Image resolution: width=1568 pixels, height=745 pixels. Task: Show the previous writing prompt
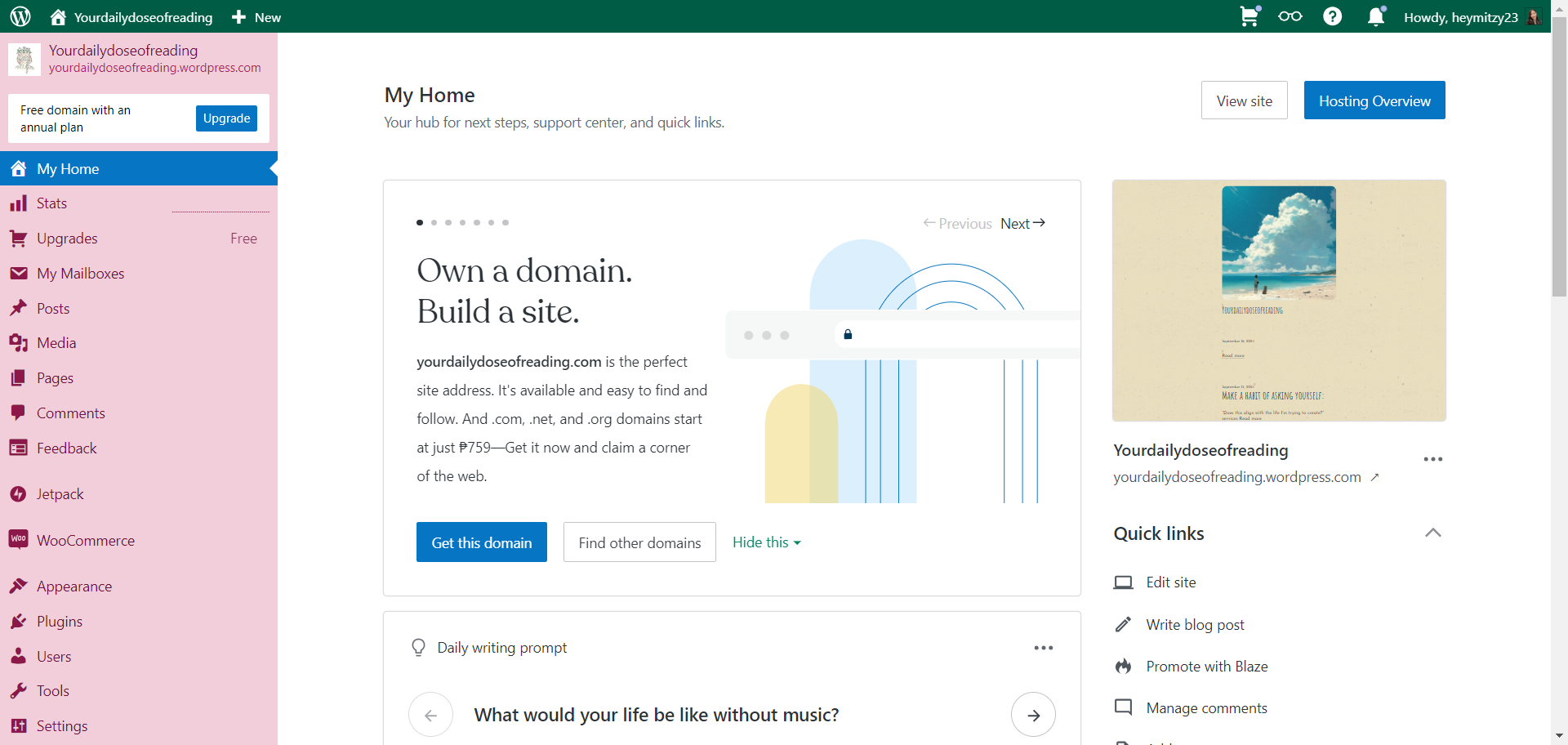[430, 715]
